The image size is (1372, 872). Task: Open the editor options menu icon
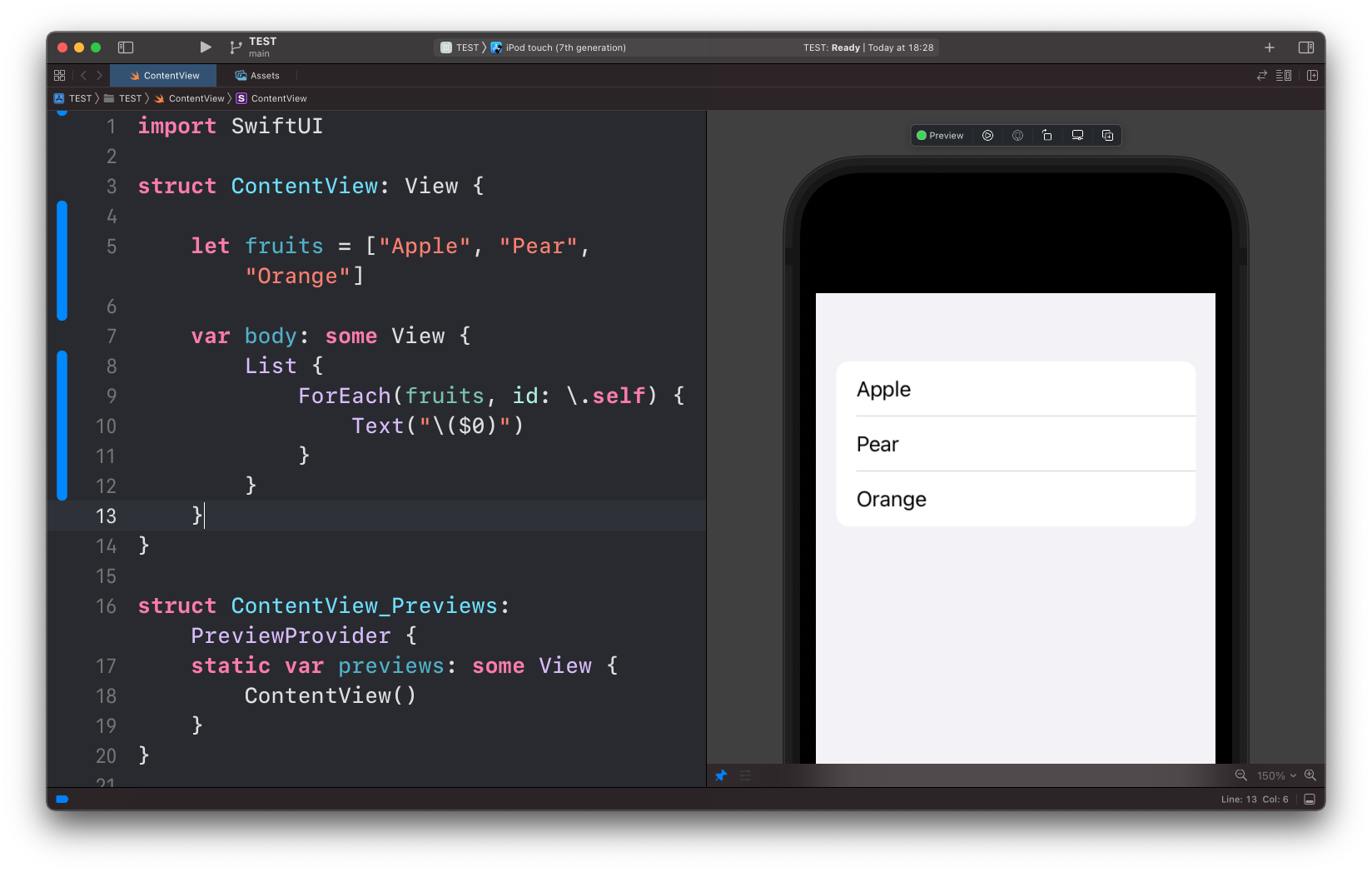pos(1284,76)
